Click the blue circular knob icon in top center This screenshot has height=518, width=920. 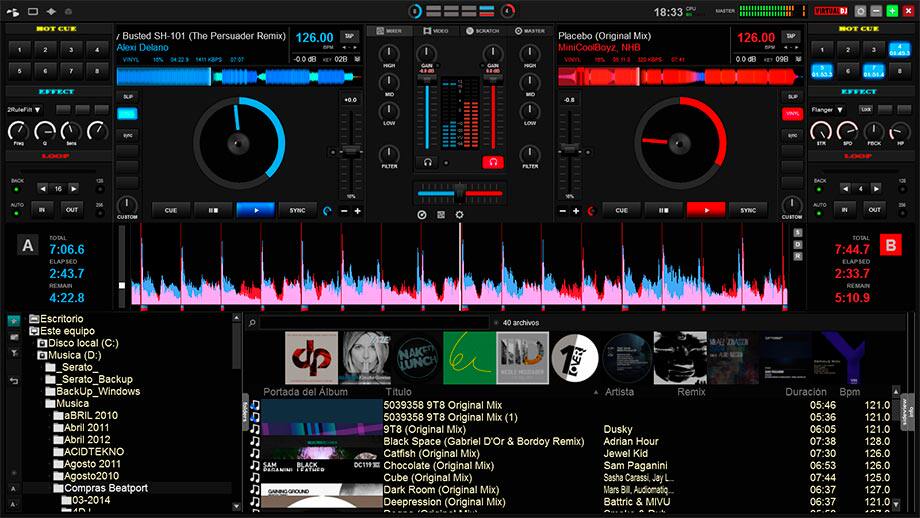coord(415,11)
